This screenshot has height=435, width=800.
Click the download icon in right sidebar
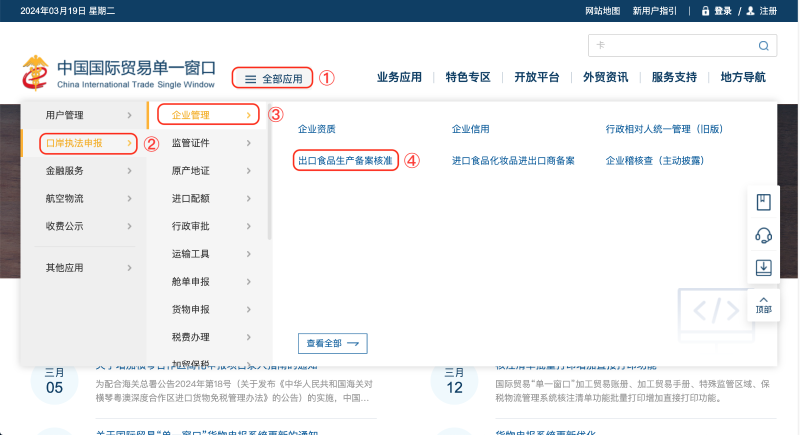[763, 267]
